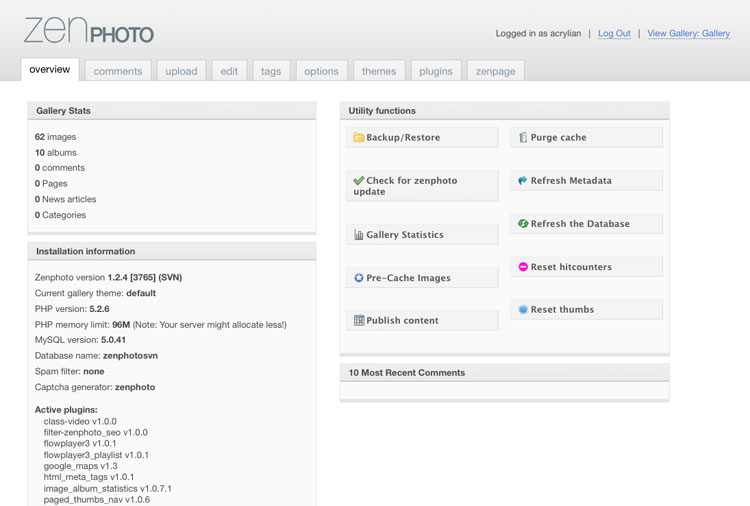The width and height of the screenshot is (750, 506).
Task: Click the class-video v1.0.0 plugin entry
Action: [x=80, y=421]
